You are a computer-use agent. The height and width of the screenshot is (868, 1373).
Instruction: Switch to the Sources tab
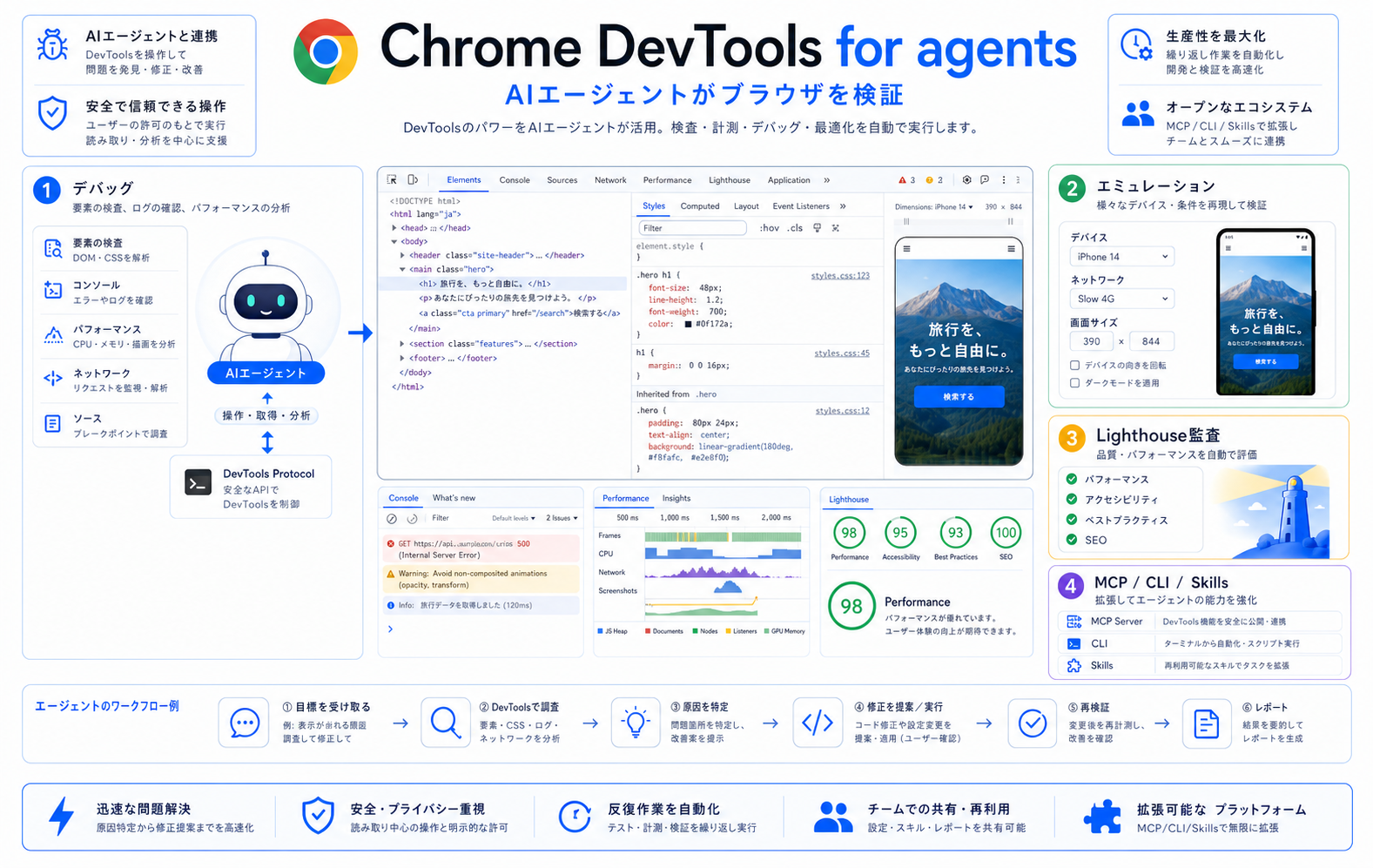562,180
